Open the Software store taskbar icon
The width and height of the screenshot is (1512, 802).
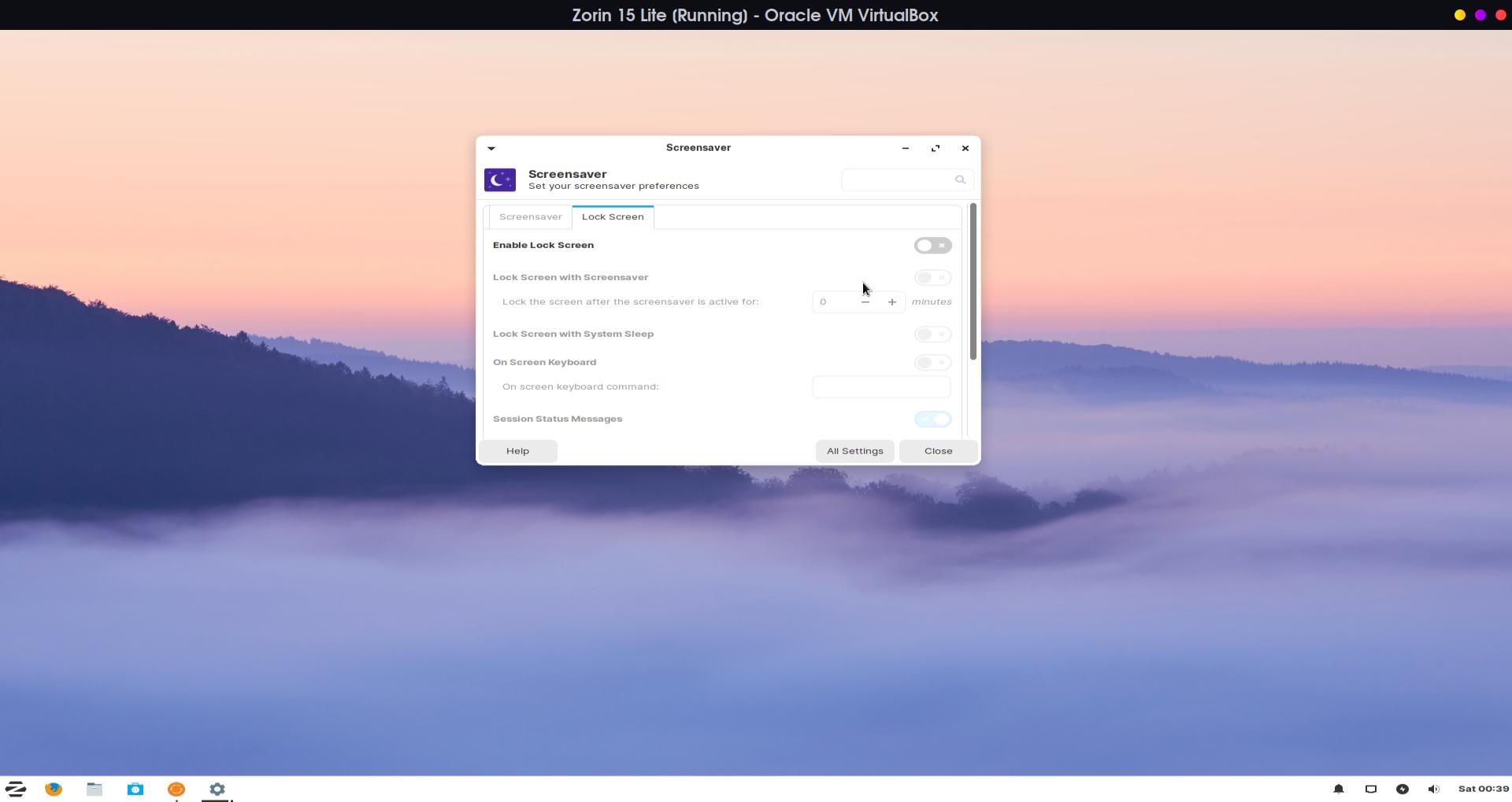(x=135, y=789)
